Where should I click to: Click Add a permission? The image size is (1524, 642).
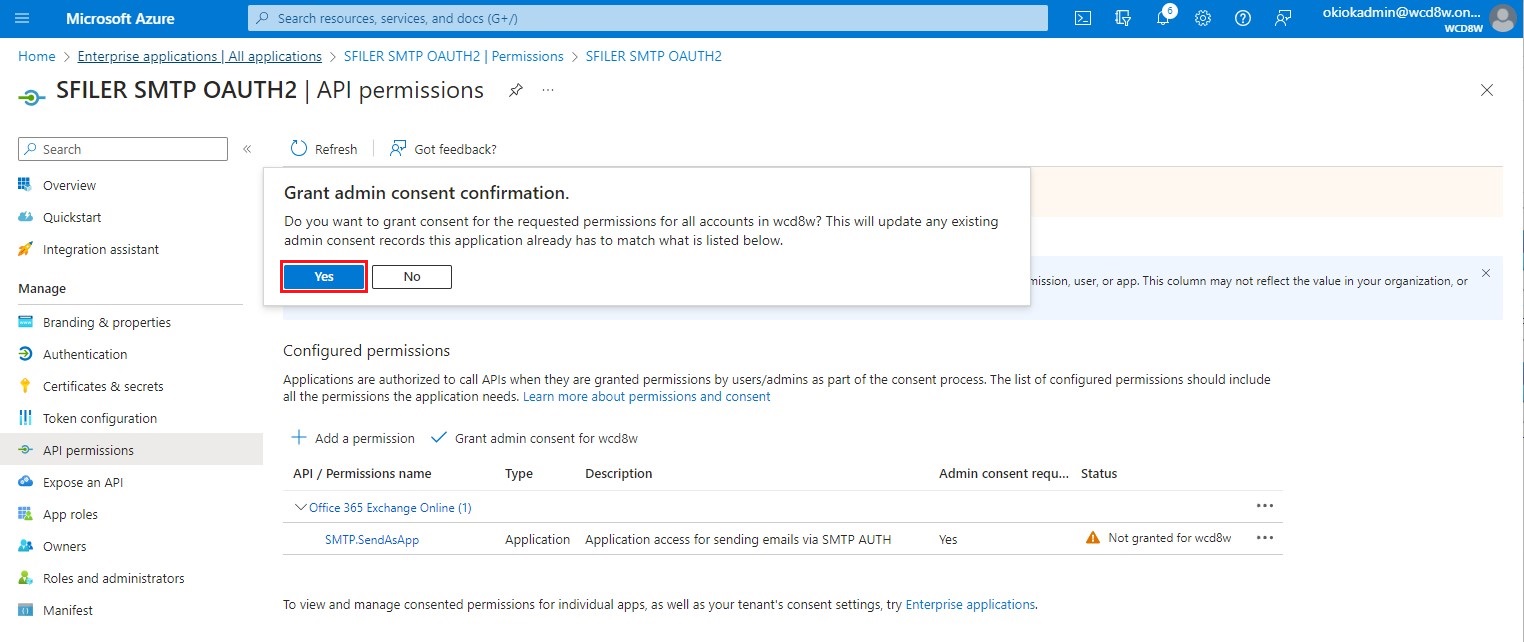pos(353,438)
